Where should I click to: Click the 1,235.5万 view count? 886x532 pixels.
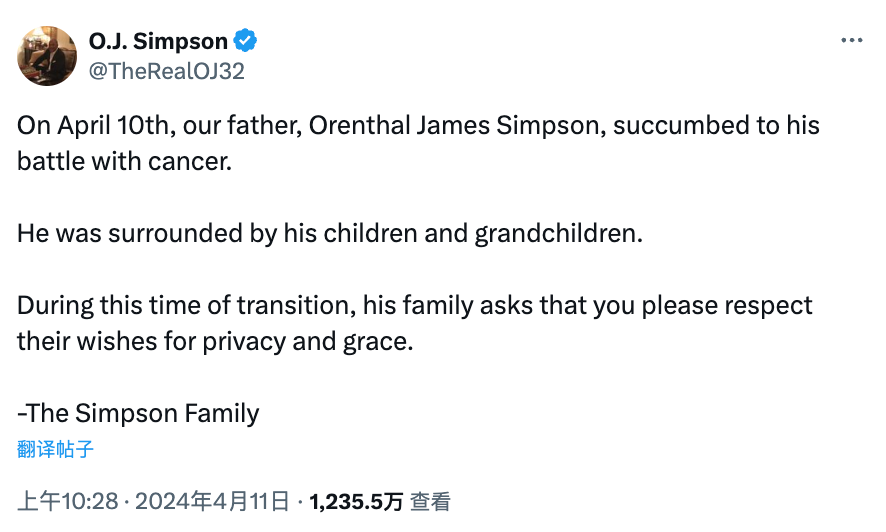tap(356, 502)
